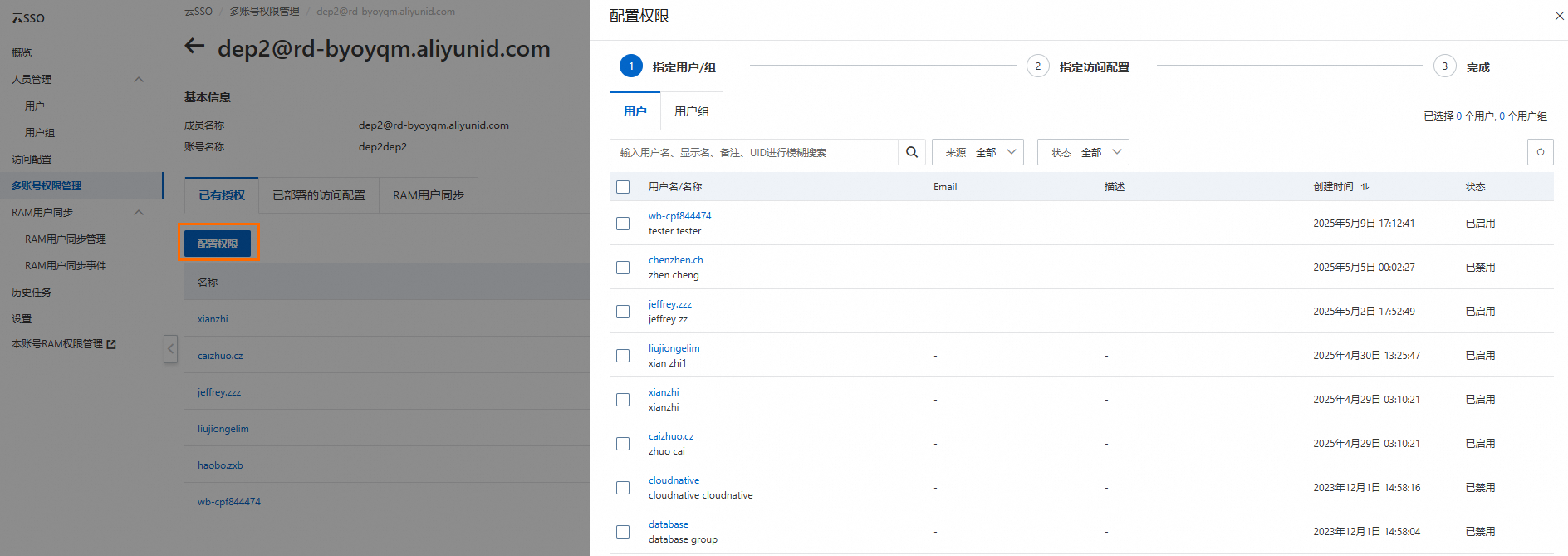
Task: Open liujiongelim user link in panel
Action: [674, 348]
